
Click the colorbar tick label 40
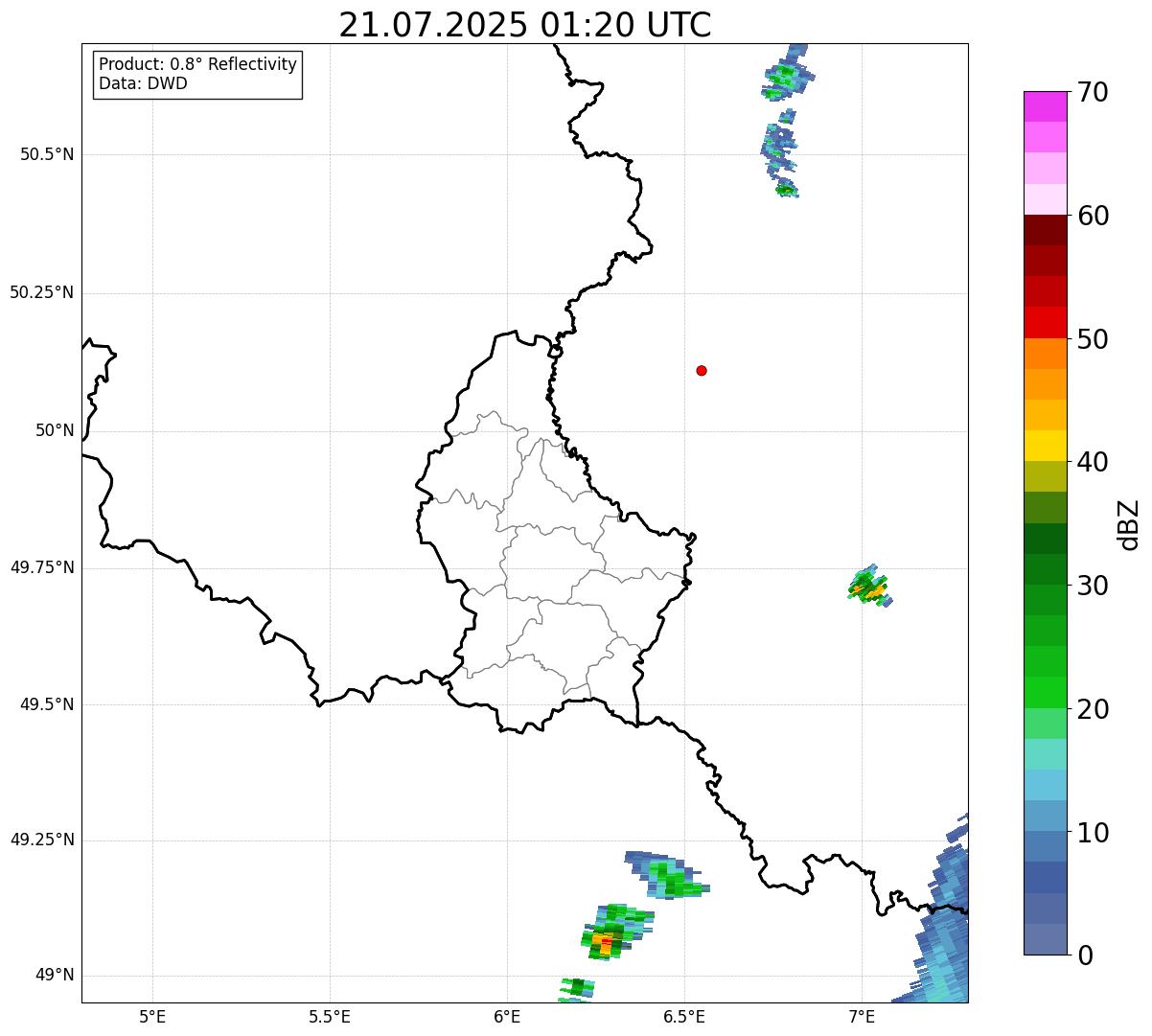(1092, 462)
